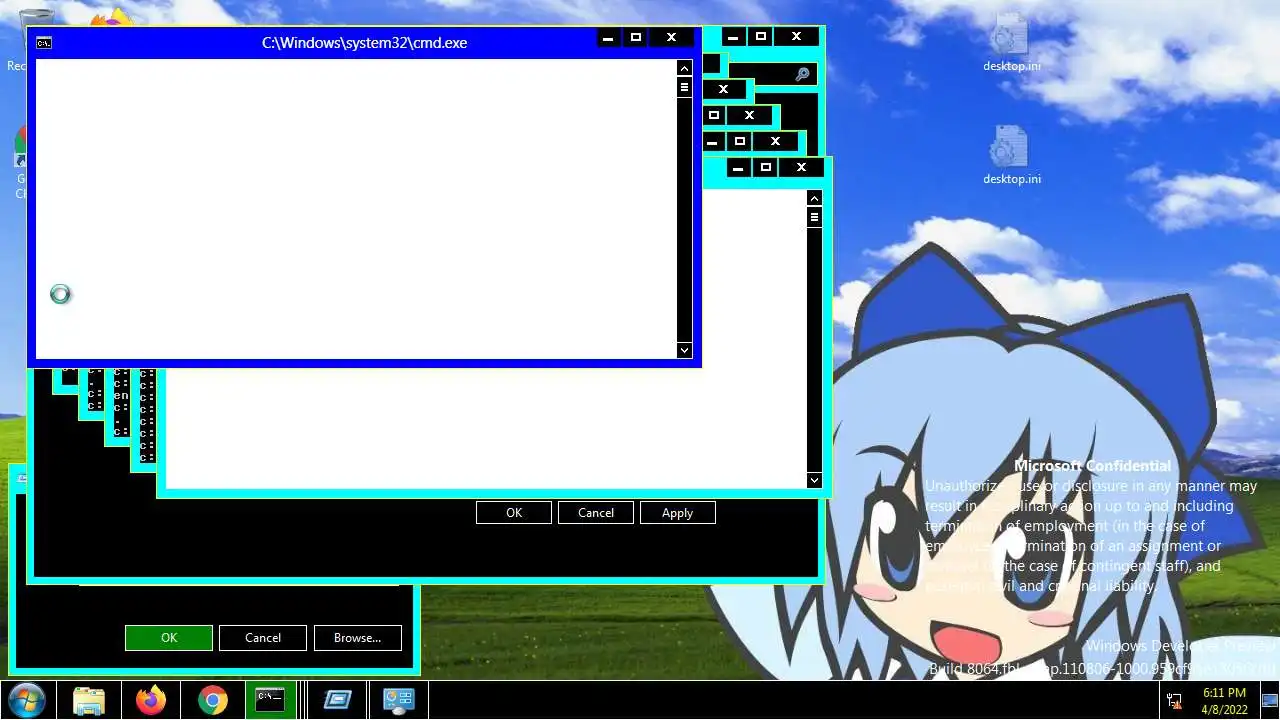Viewport: 1280px width, 720px height.
Task: Click the green OK button in Run dialog
Action: (x=169, y=638)
